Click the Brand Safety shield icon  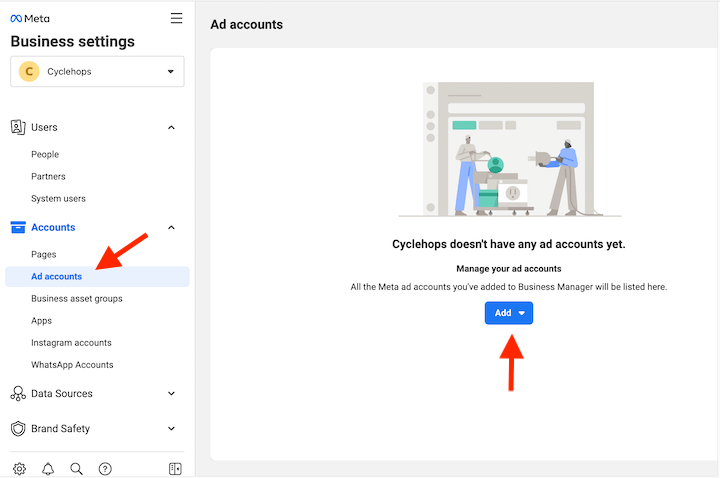point(18,428)
